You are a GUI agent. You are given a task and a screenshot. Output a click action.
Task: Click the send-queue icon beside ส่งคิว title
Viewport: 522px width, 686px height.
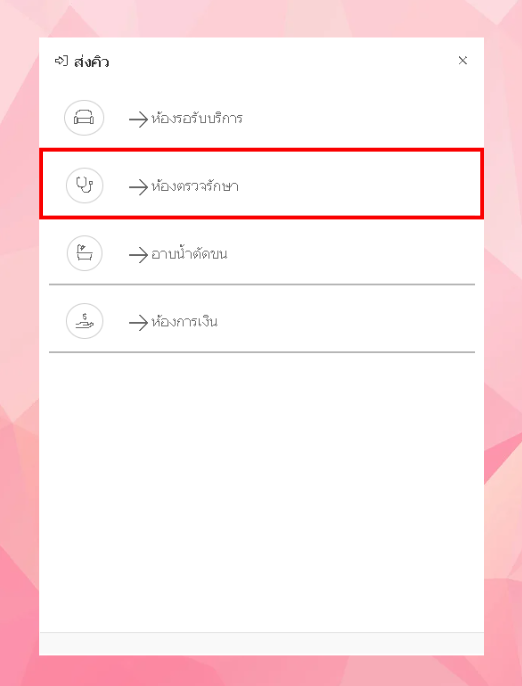(61, 61)
